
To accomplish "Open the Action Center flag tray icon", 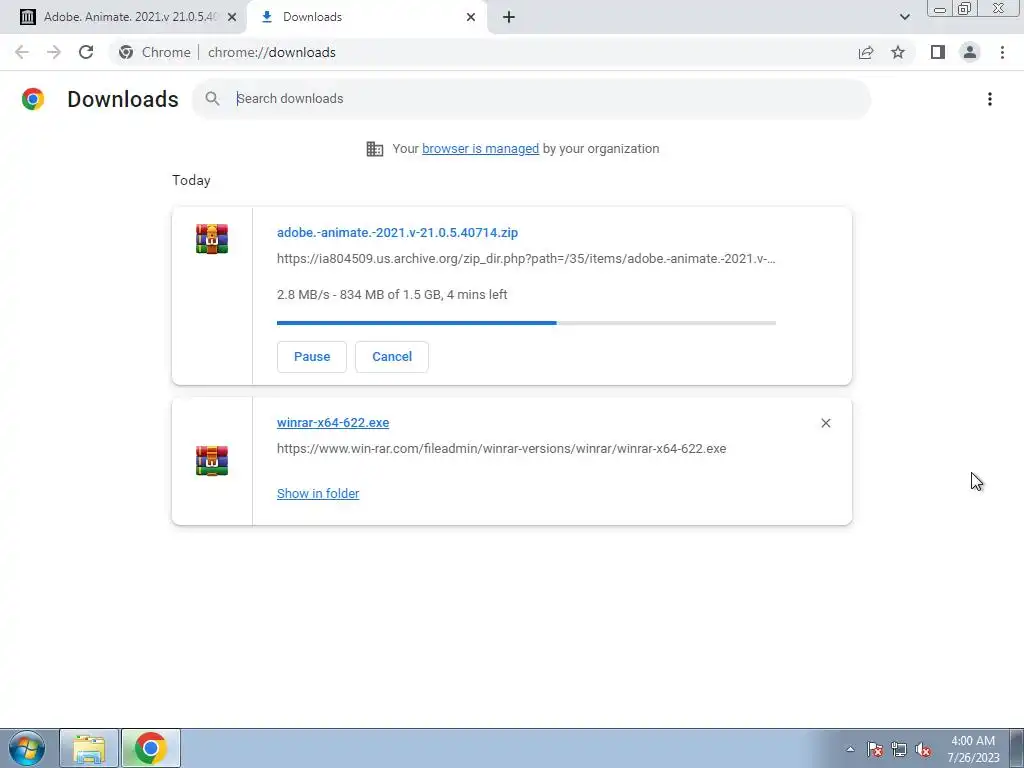I will pyautogui.click(x=875, y=749).
